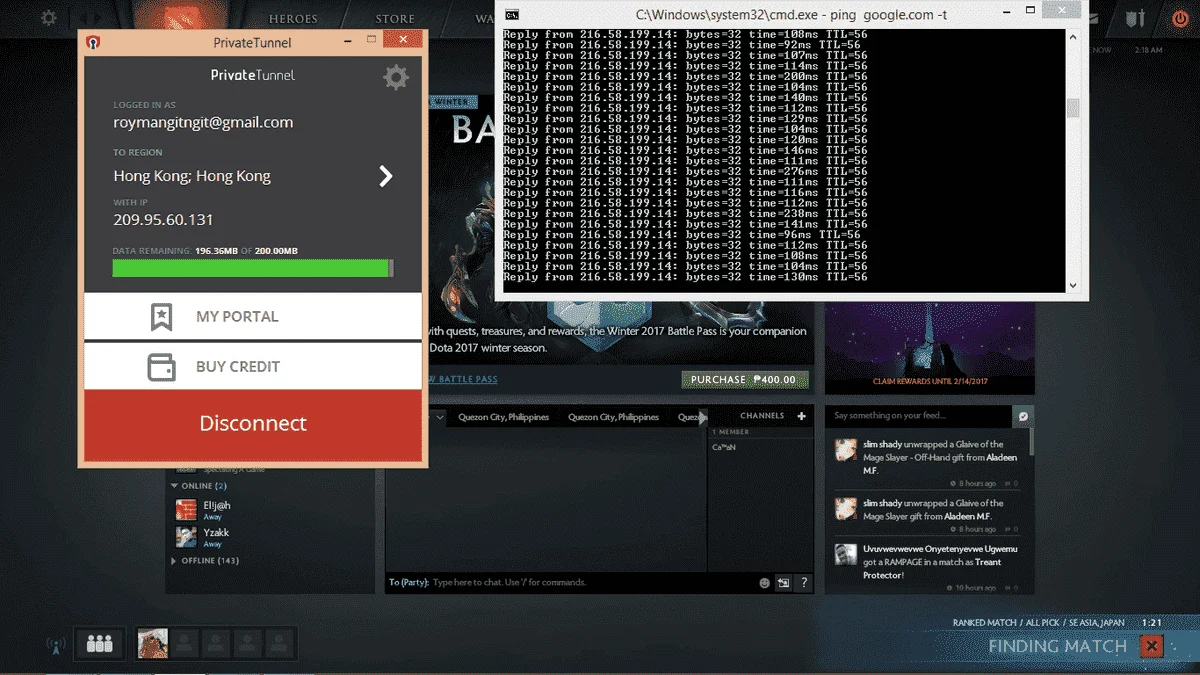Viewport: 1200px width, 675px height.
Task: Select friend El!j@h in friends list
Action: click(x=217, y=506)
